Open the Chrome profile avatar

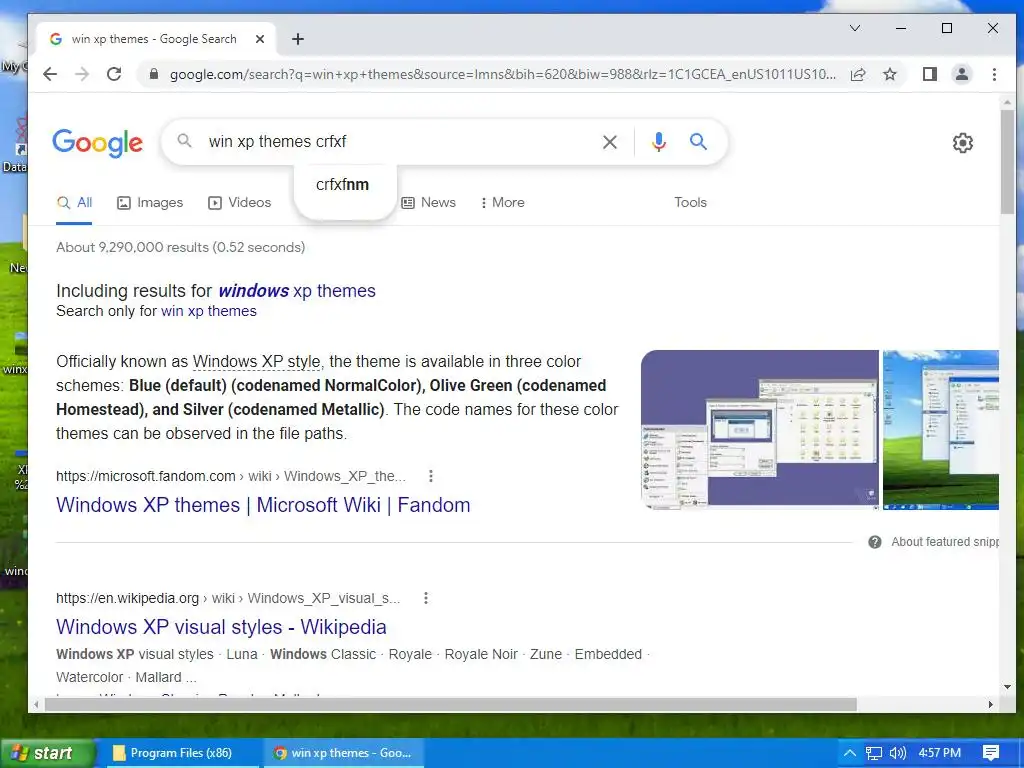[962, 74]
